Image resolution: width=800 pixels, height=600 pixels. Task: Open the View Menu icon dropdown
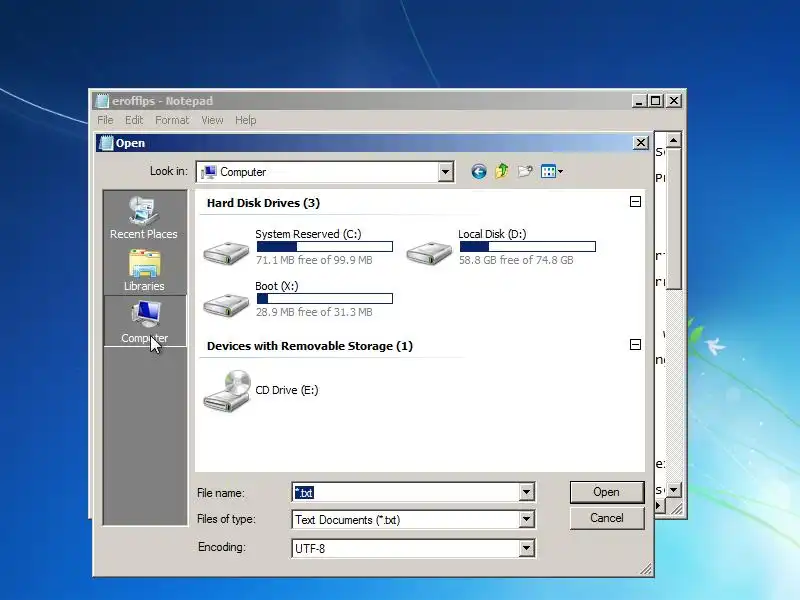click(x=552, y=171)
